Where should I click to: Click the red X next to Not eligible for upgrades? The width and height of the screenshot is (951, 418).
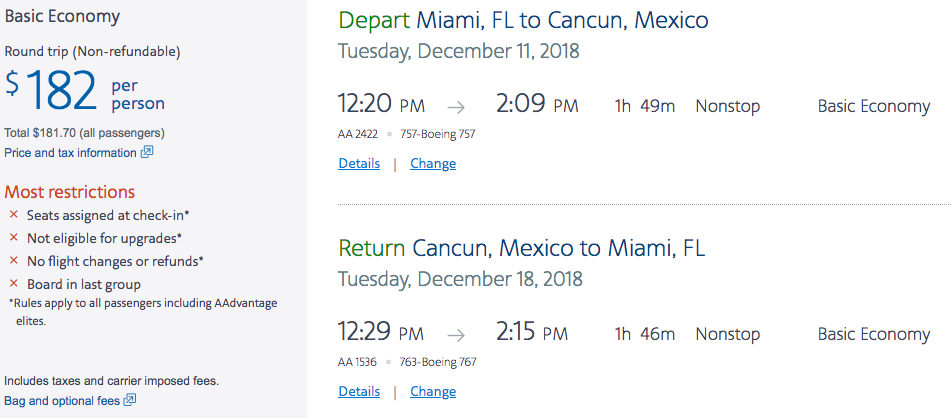pyautogui.click(x=14, y=238)
